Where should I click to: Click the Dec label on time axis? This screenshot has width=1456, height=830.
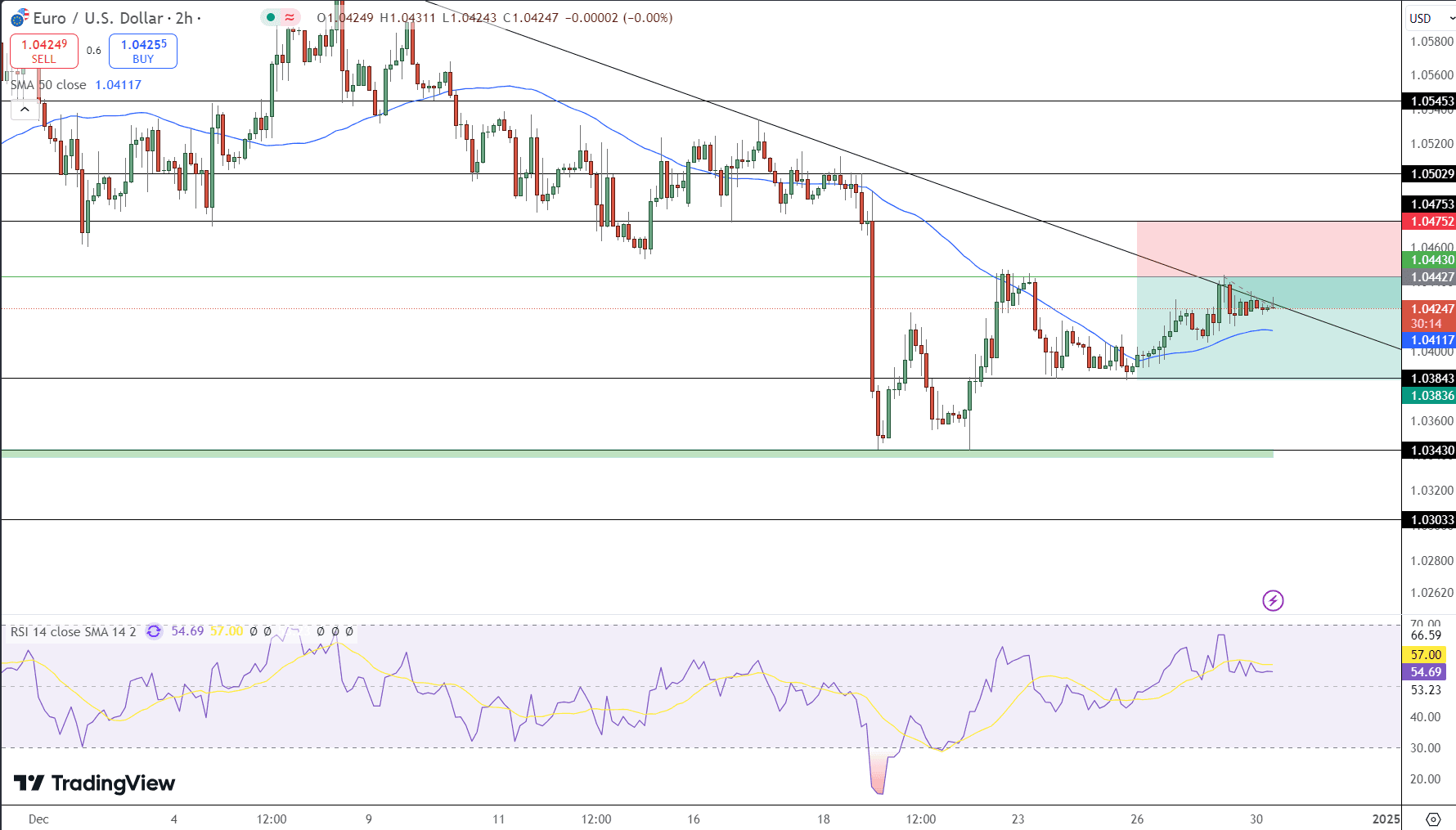(x=38, y=819)
